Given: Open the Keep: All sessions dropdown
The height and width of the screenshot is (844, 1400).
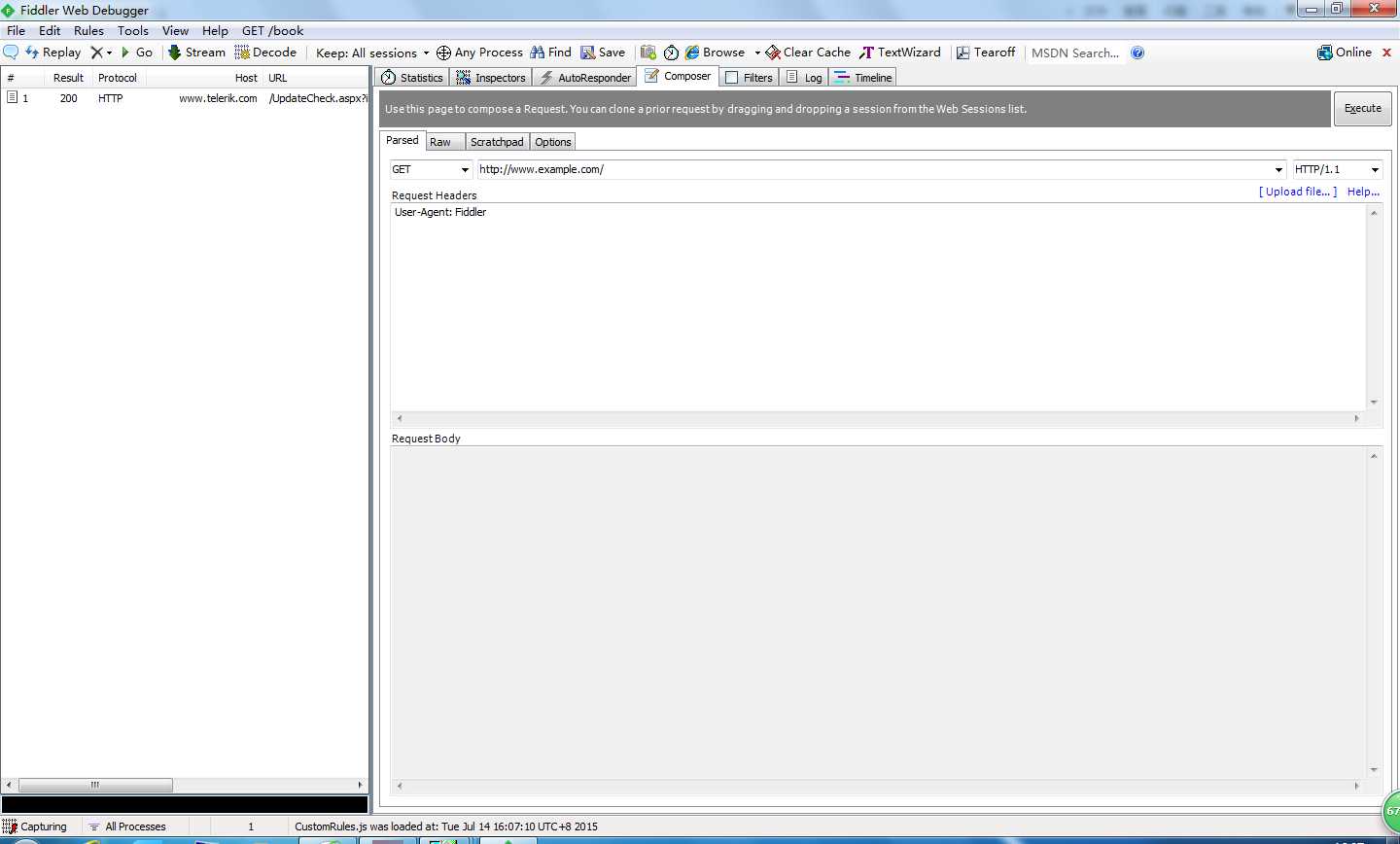Looking at the screenshot, I should [372, 53].
